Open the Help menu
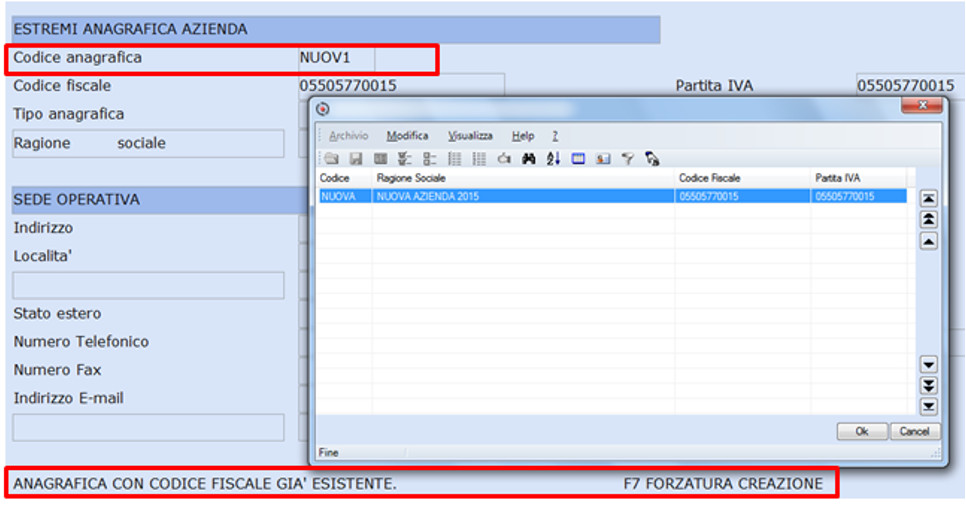 (x=523, y=136)
